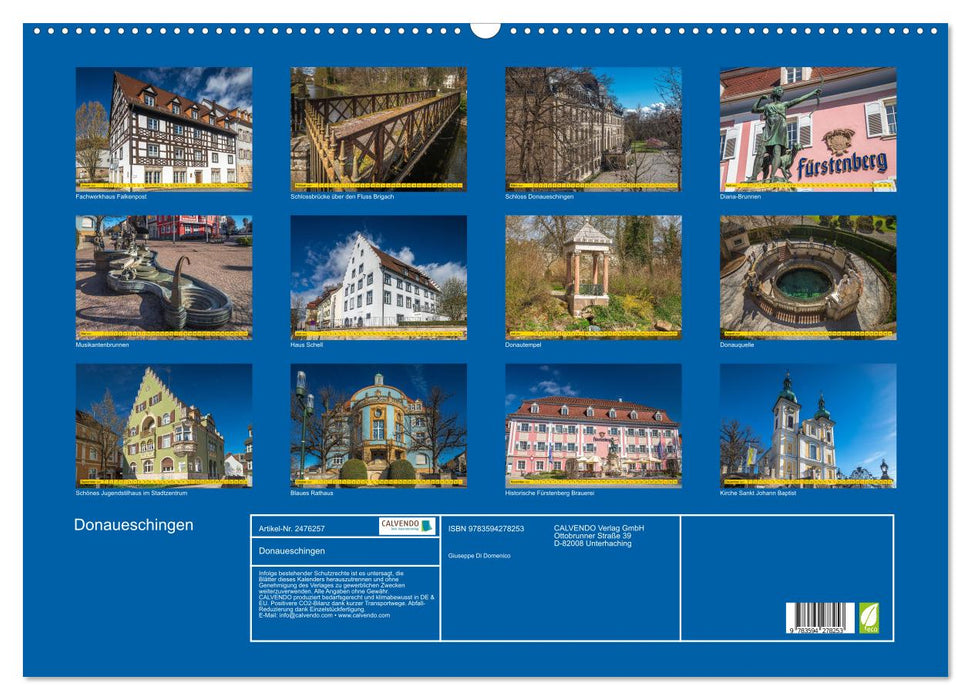
Task: Select the Kirche Sankt Johann Baptist photo
Action: [x=808, y=426]
